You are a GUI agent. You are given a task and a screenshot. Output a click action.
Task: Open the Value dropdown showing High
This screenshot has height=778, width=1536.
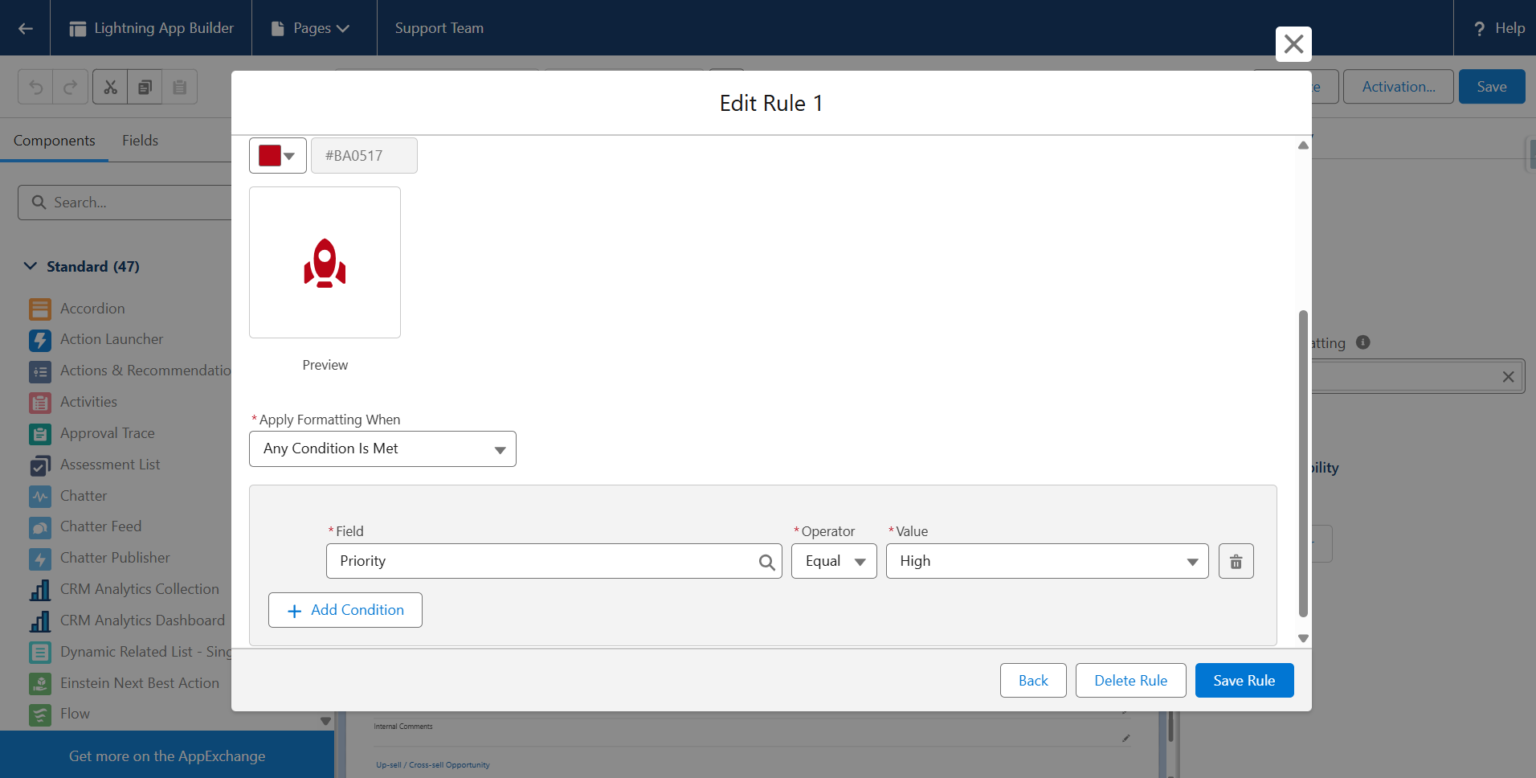[x=1046, y=561]
